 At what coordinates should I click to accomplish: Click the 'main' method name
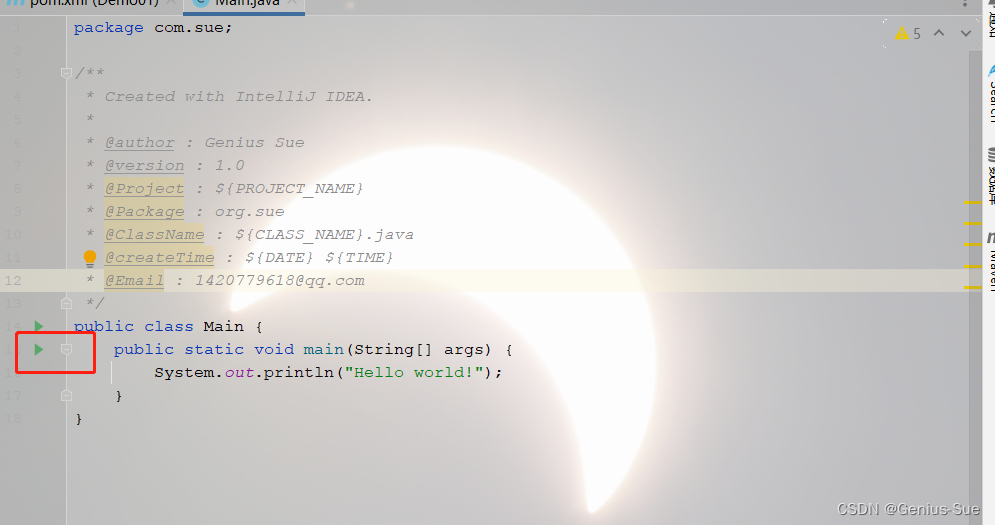click(x=324, y=349)
